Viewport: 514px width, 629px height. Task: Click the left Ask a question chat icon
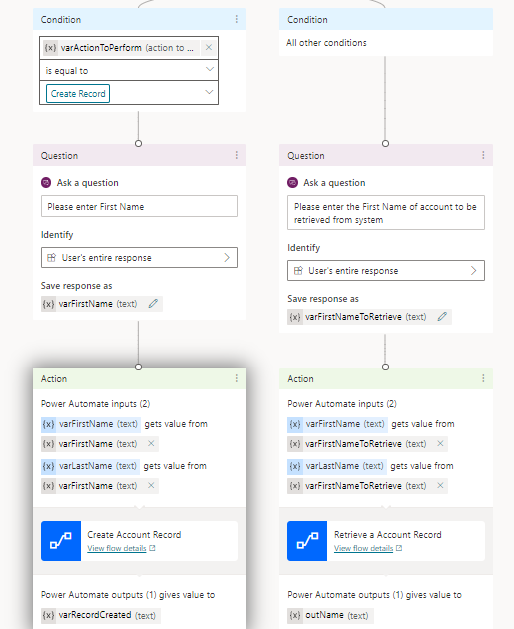tap(46, 183)
